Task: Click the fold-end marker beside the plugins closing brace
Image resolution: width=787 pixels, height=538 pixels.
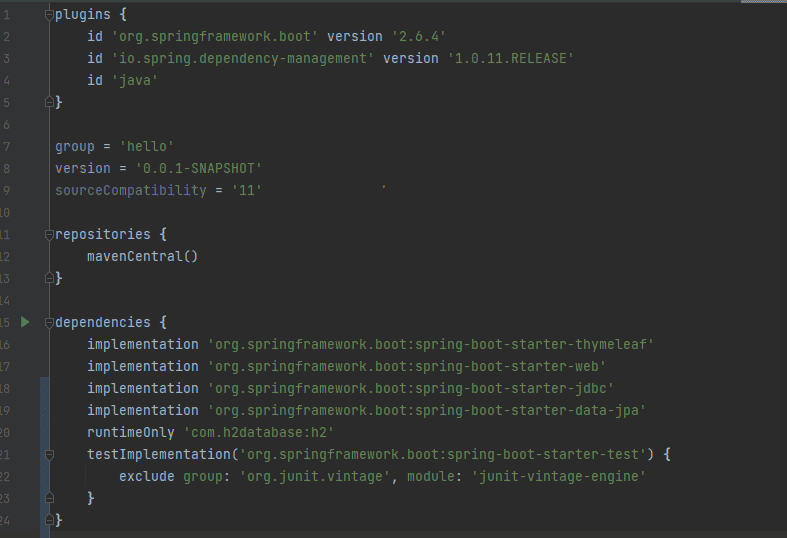Action: (x=48, y=103)
